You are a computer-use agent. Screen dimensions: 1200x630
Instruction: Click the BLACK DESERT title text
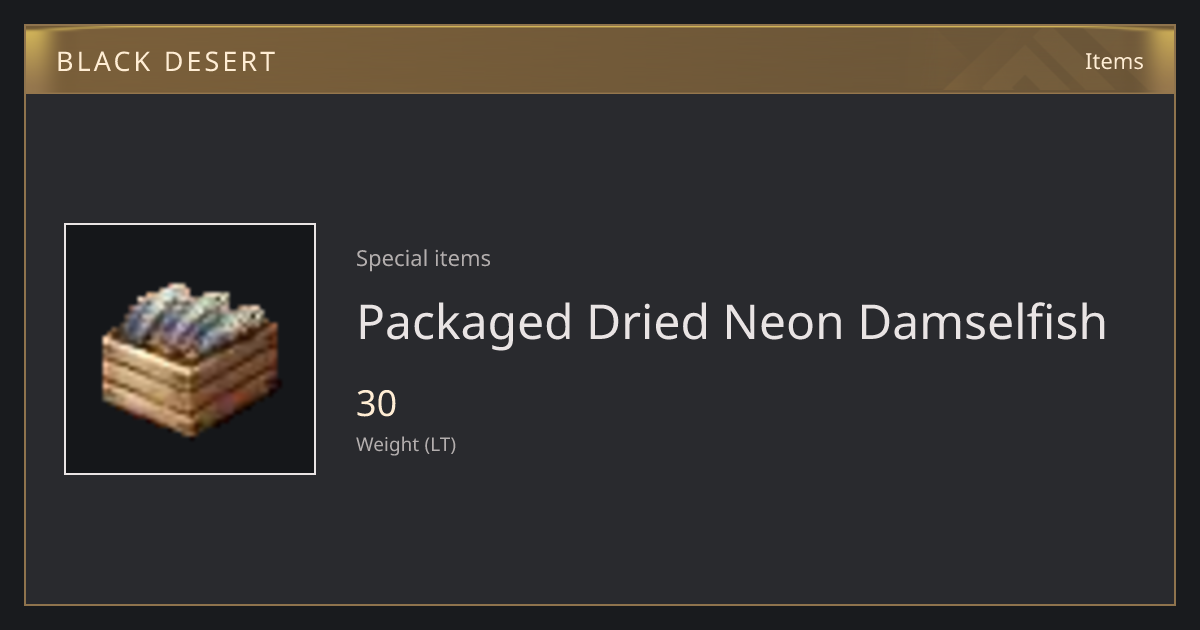(x=166, y=62)
